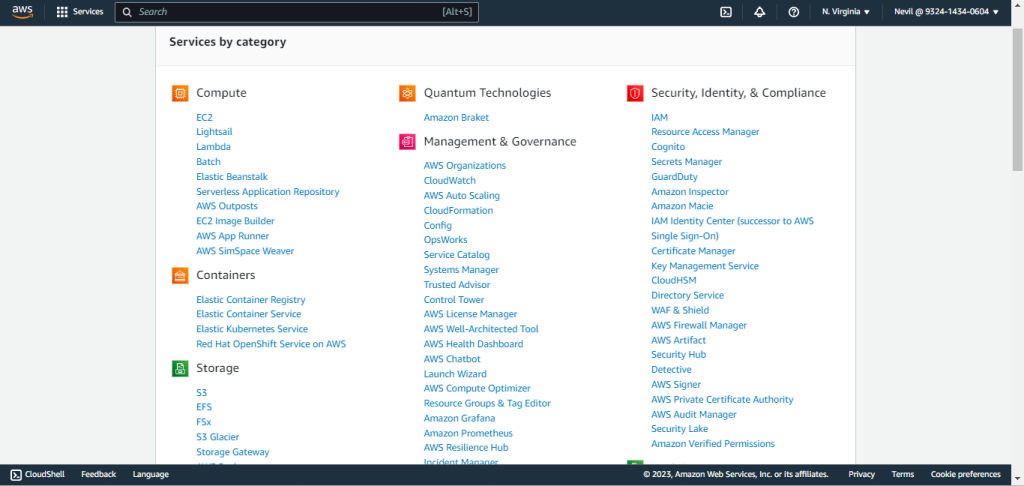1024x486 pixels.
Task: Click the CloudShell icon in footer
Action: pos(16,474)
